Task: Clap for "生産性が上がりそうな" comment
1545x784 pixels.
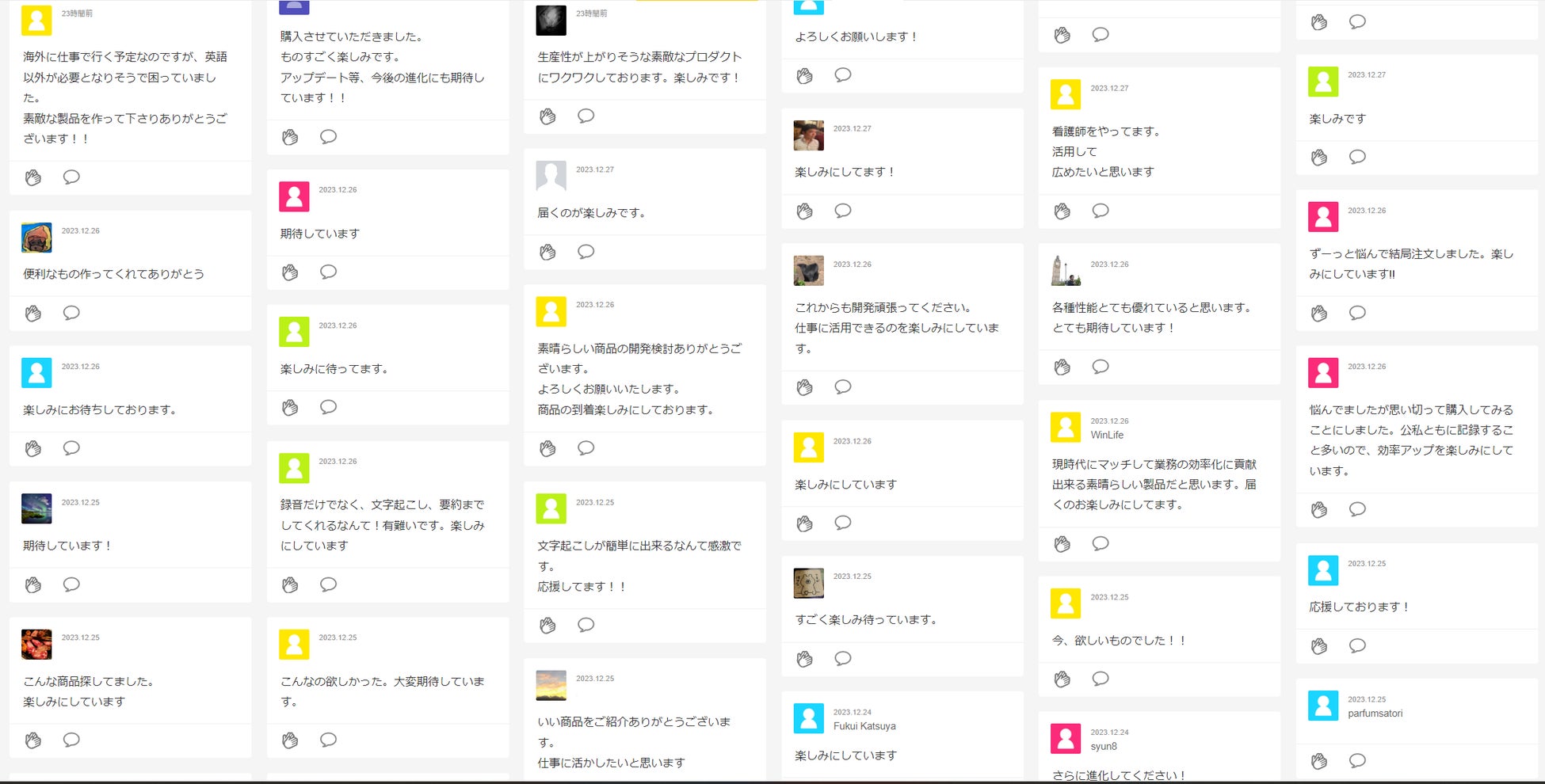Action: [x=547, y=116]
